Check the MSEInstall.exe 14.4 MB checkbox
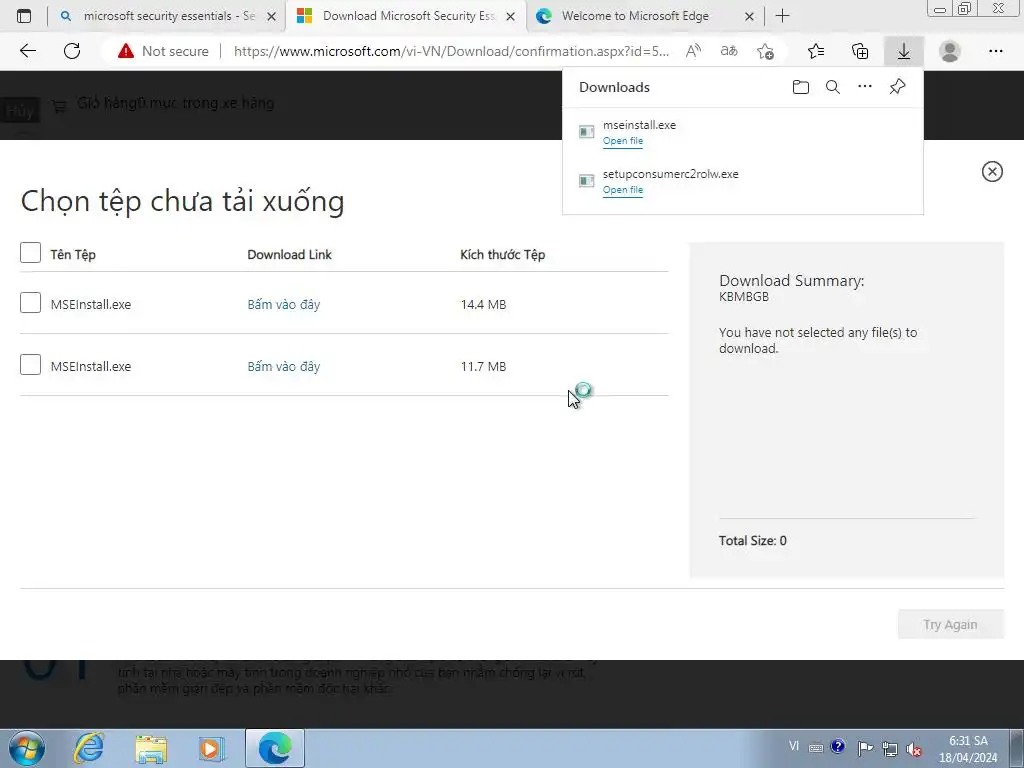This screenshot has width=1024, height=768. [x=30, y=302]
